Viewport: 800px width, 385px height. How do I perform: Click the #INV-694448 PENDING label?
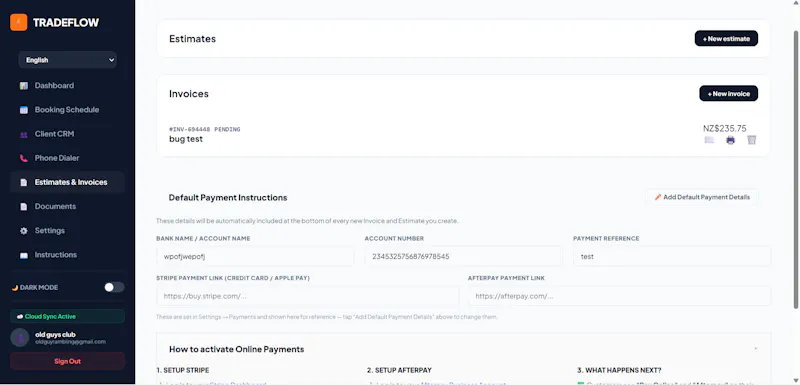[x=205, y=130]
